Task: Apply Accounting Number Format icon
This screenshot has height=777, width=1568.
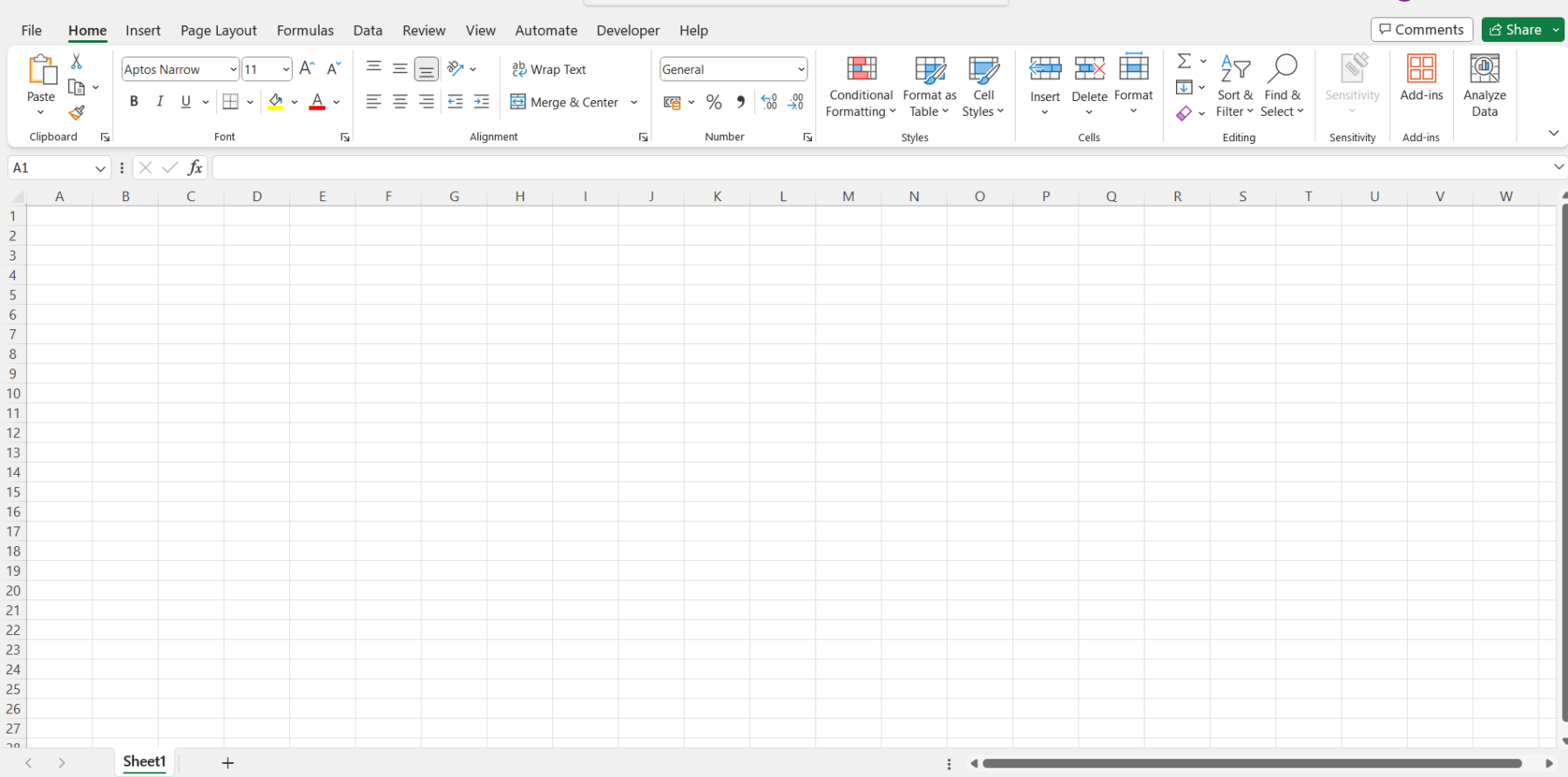Action: [672, 103]
